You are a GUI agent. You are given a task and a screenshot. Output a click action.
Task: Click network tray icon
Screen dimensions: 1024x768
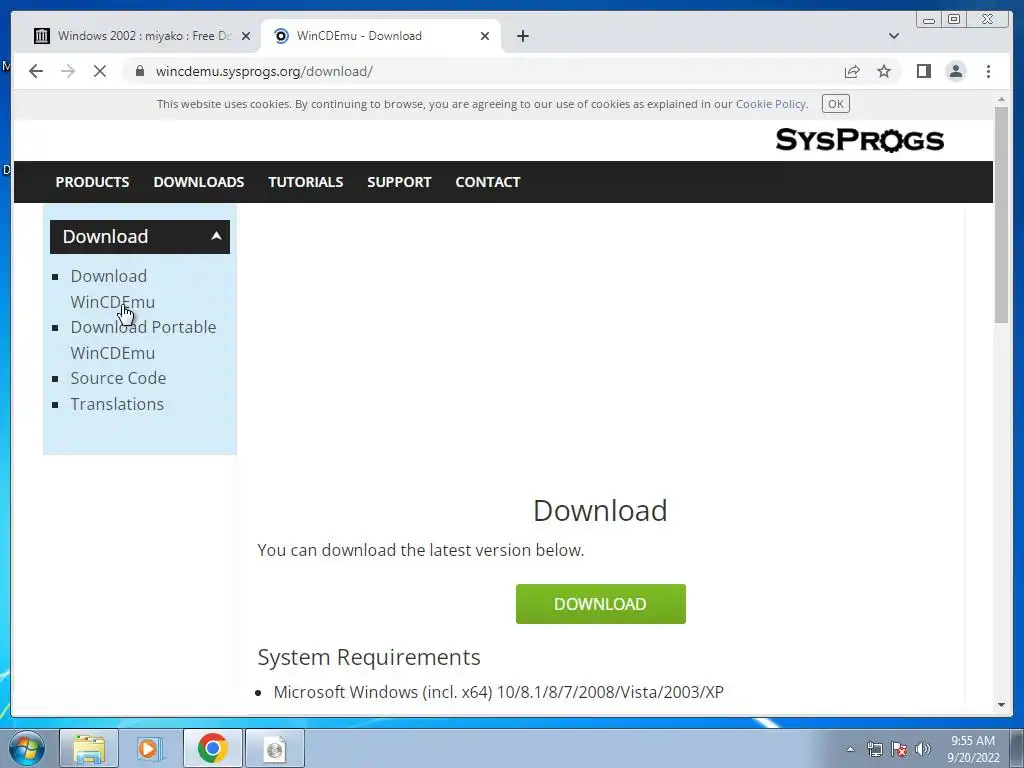[874, 749]
